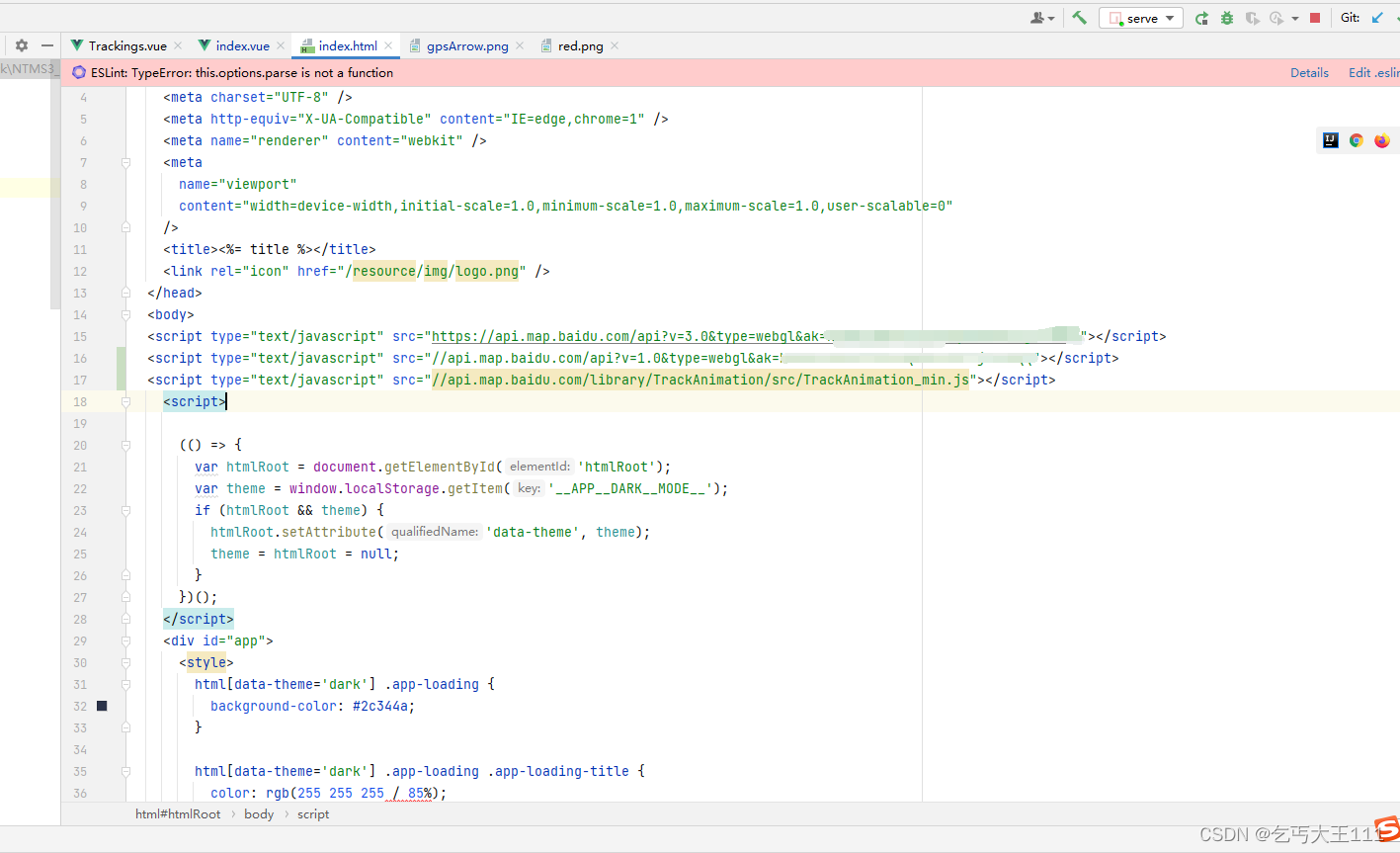Select html#htmlRoot breadcrumb
This screenshot has width=1400, height=853.
point(178,814)
